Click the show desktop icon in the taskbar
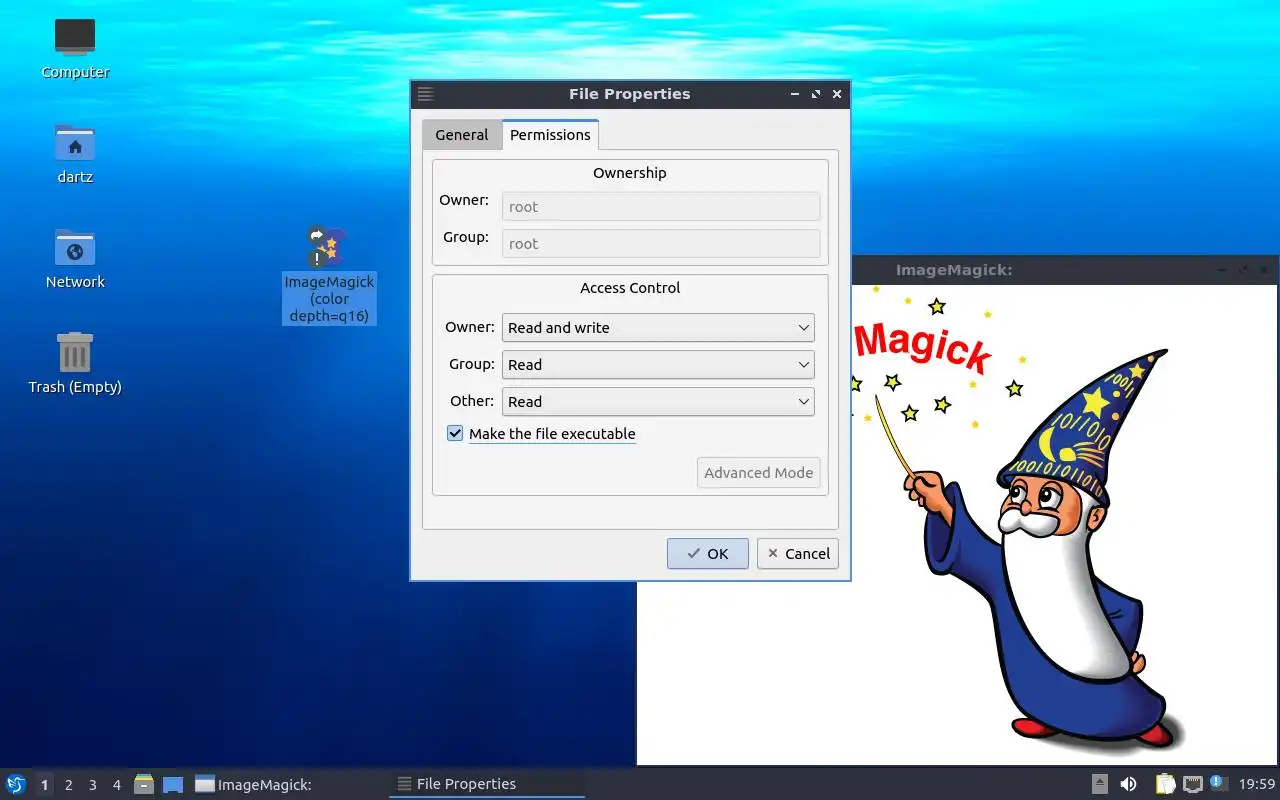Viewport: 1280px width, 800px height. tap(173, 784)
